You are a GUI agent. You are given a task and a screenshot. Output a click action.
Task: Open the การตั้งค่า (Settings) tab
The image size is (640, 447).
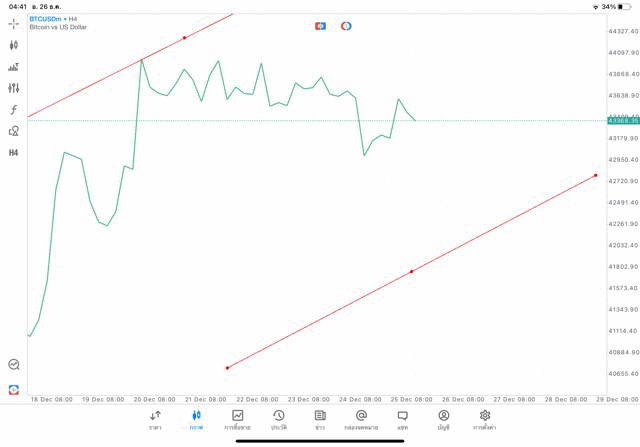click(x=485, y=419)
